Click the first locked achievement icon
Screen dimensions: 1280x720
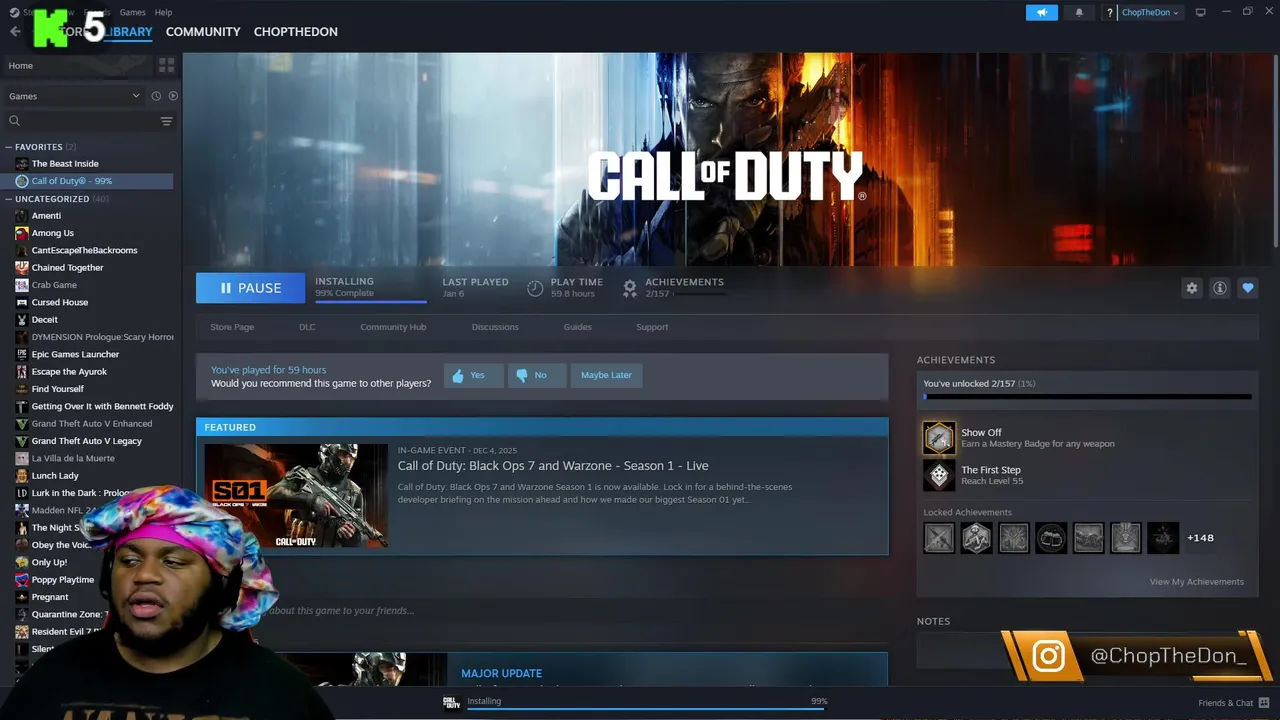click(939, 538)
